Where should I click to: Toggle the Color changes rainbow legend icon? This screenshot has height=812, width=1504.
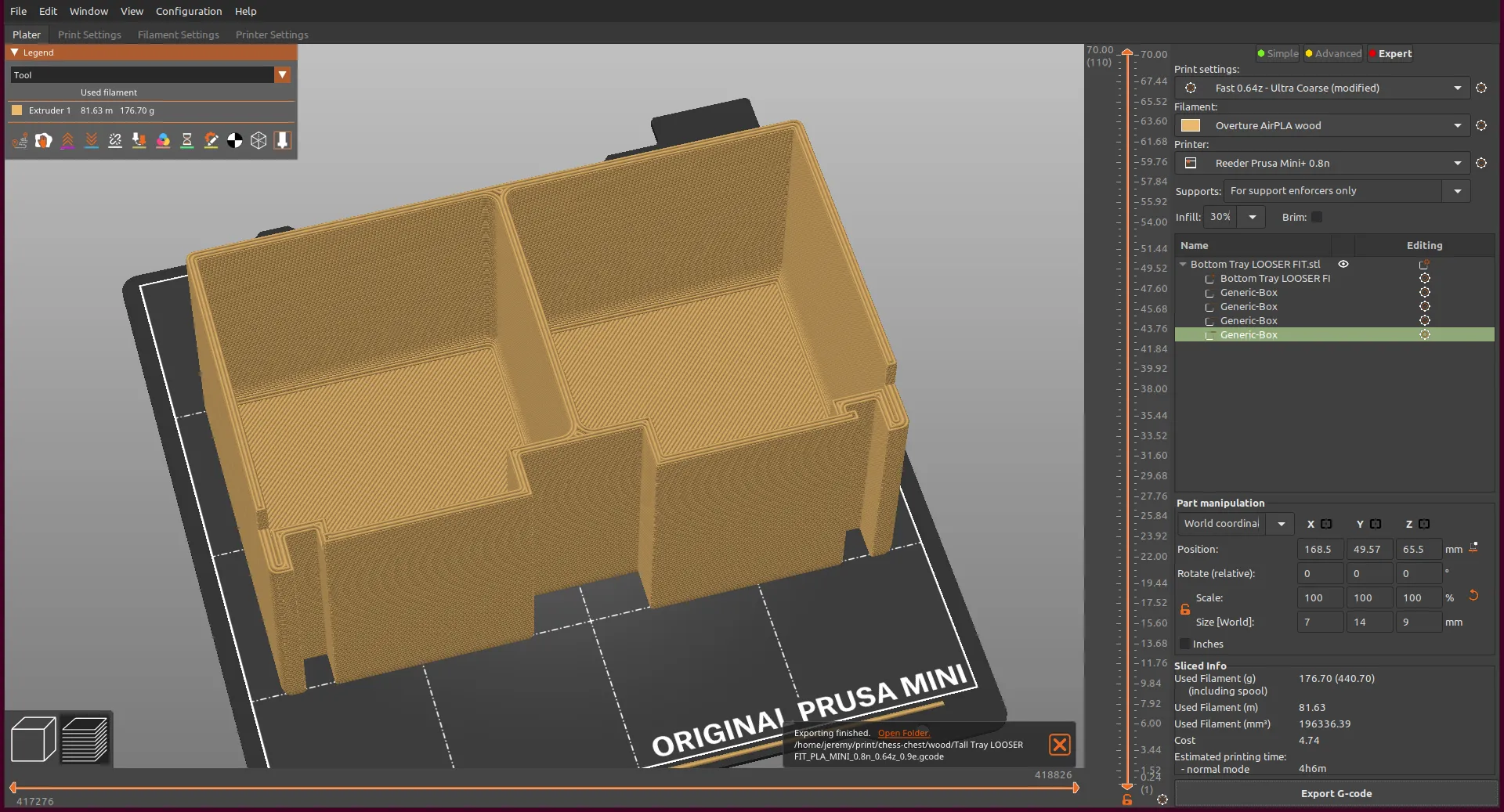click(x=163, y=141)
